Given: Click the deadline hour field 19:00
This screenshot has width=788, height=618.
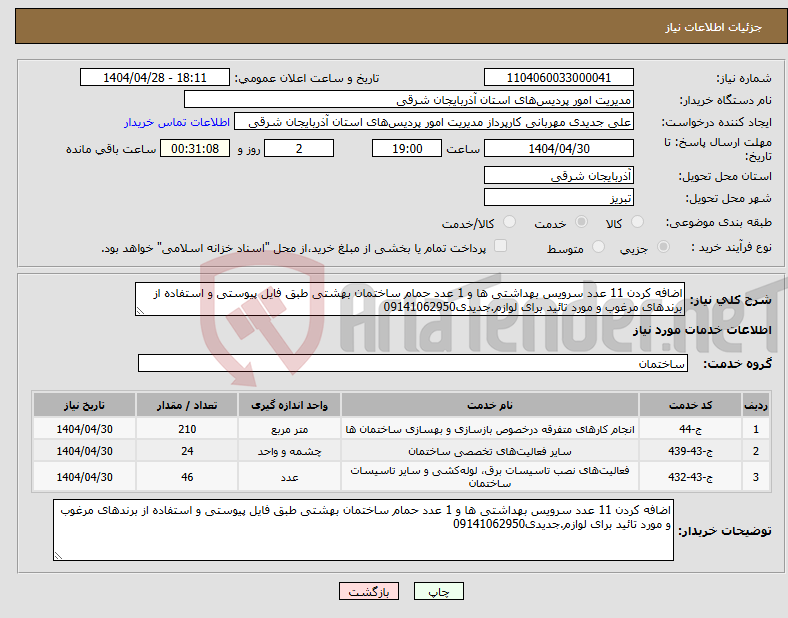Looking at the screenshot, I should (407, 148).
